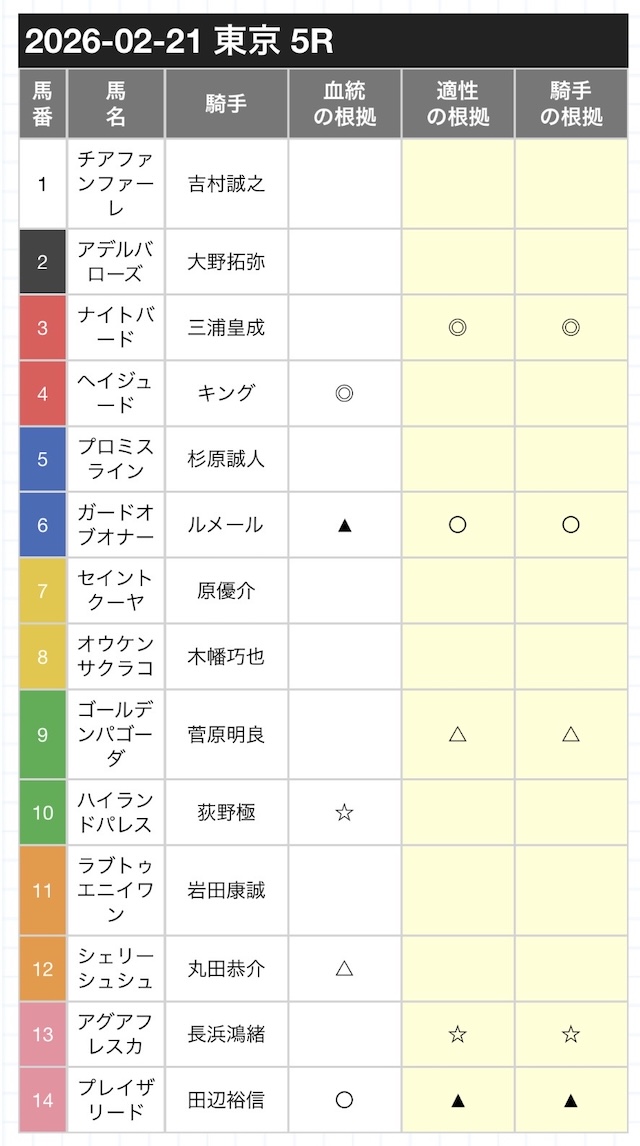Click the horse name チアファンファーレ
640x1146 pixels.
click(116, 183)
